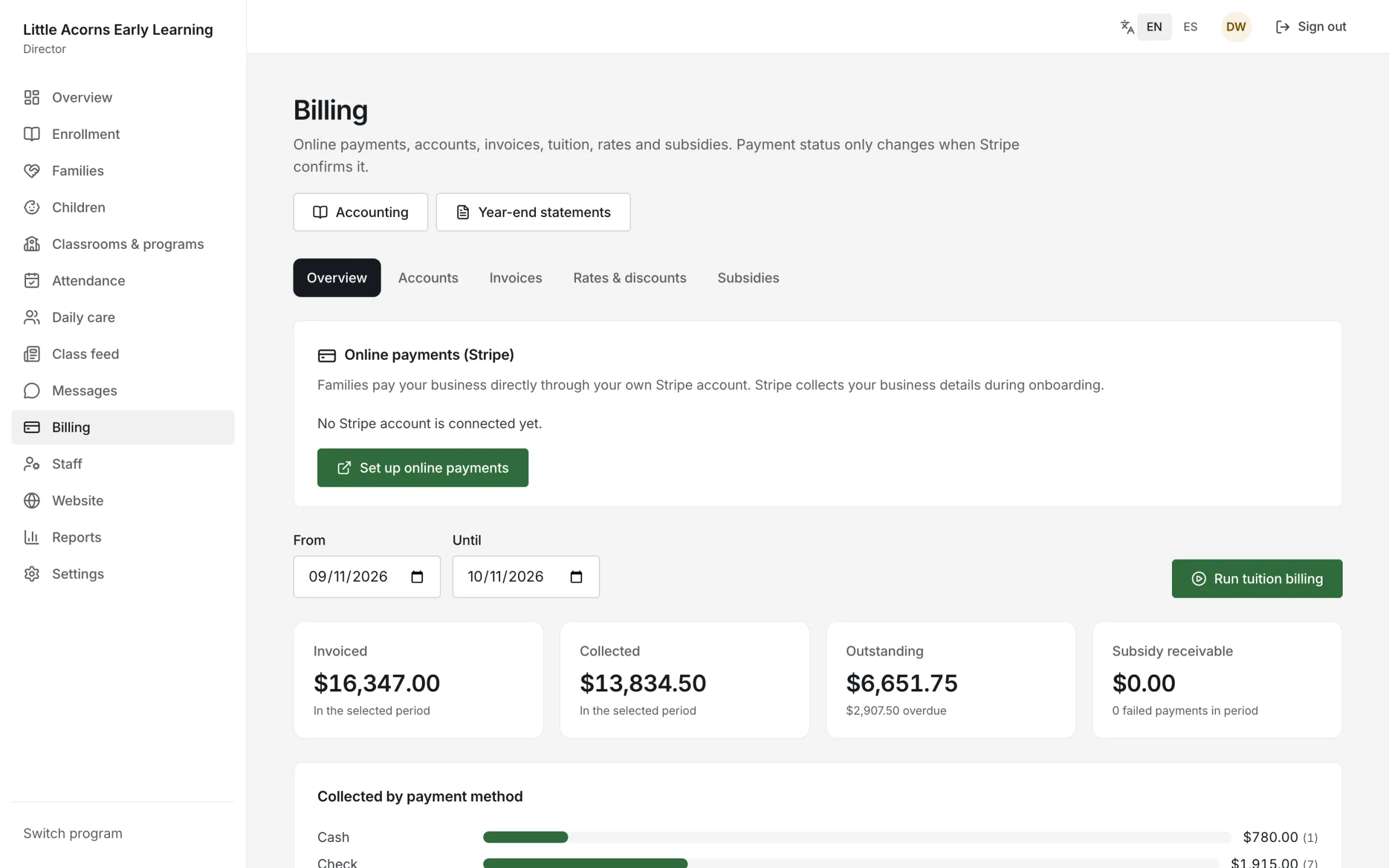The height and width of the screenshot is (868, 1389).
Task: Select Billing in the sidebar
Action: point(123,427)
